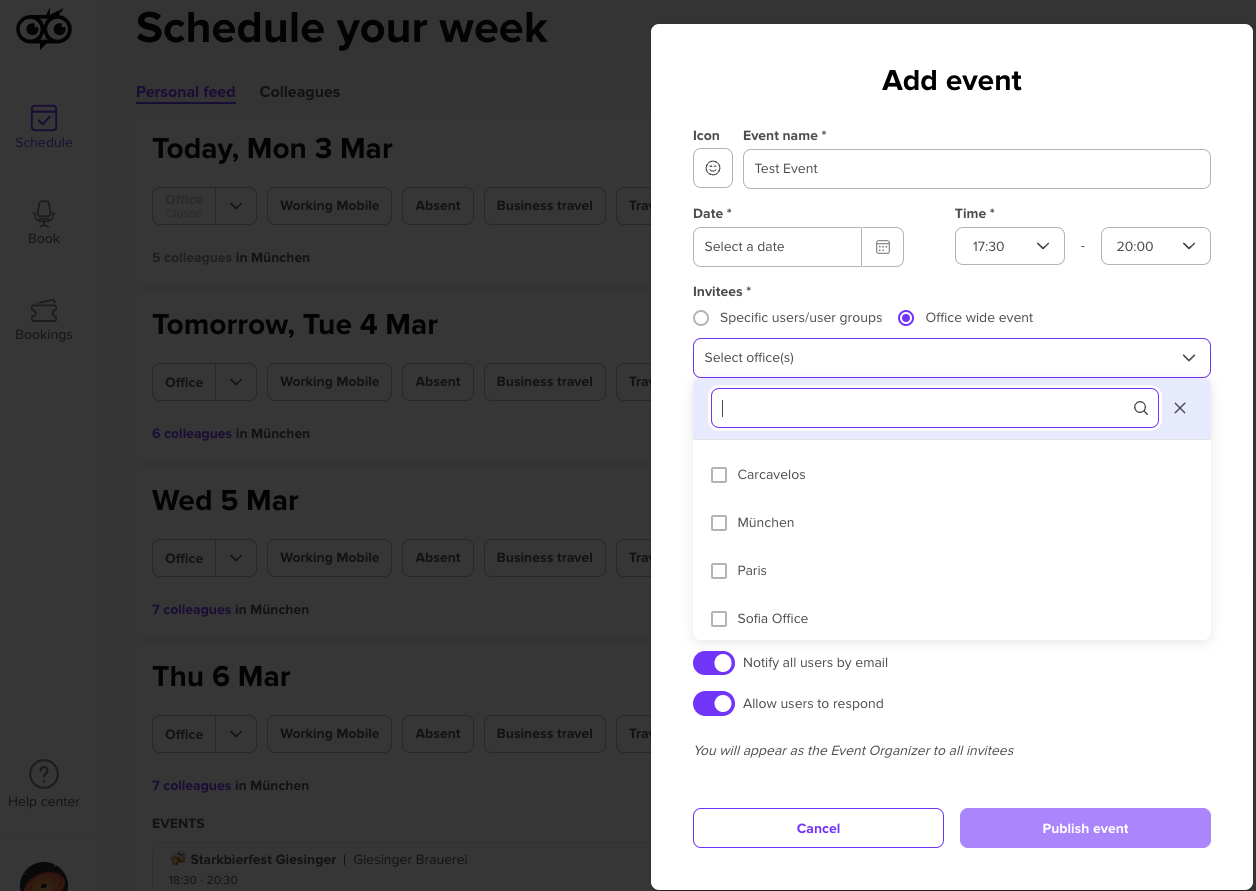
Task: Click the Cancel button
Action: tap(818, 828)
